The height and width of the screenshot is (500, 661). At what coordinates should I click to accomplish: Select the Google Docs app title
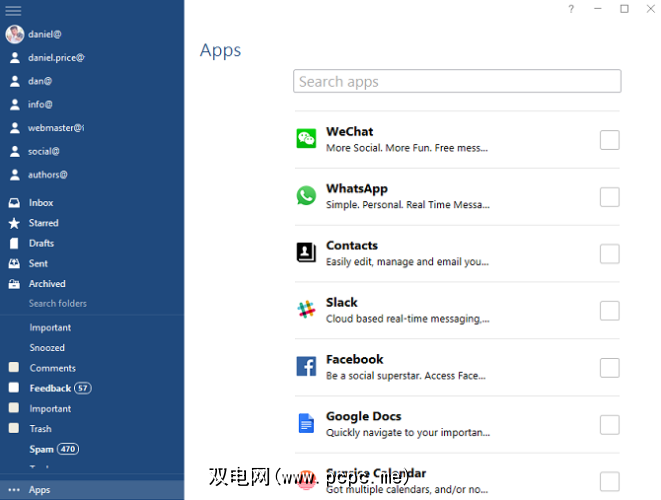click(x=363, y=416)
